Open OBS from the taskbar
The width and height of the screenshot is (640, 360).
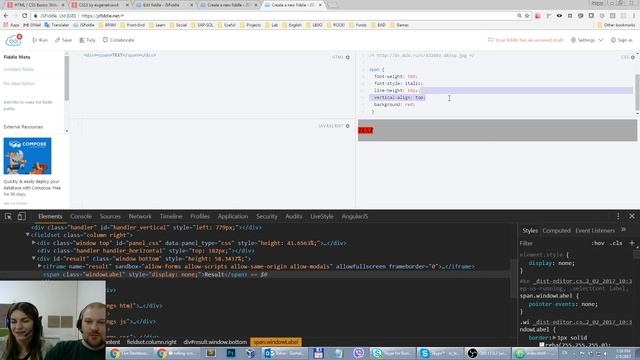point(488,353)
